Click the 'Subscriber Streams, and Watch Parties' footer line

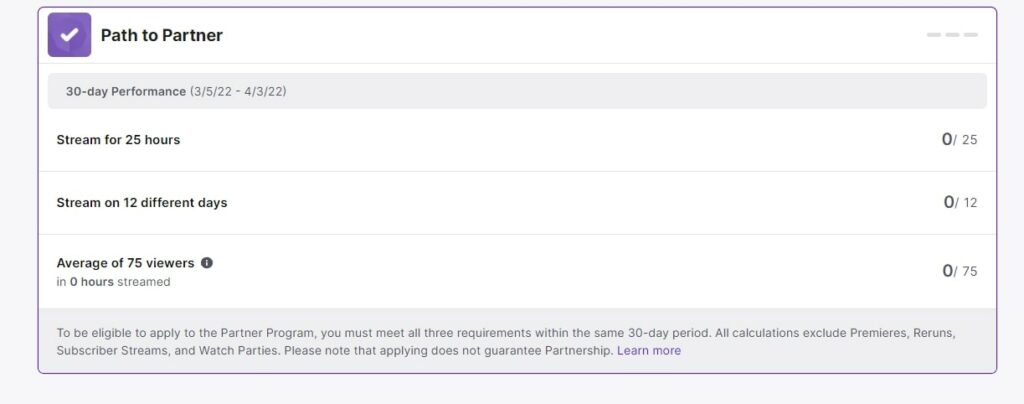tap(168, 350)
